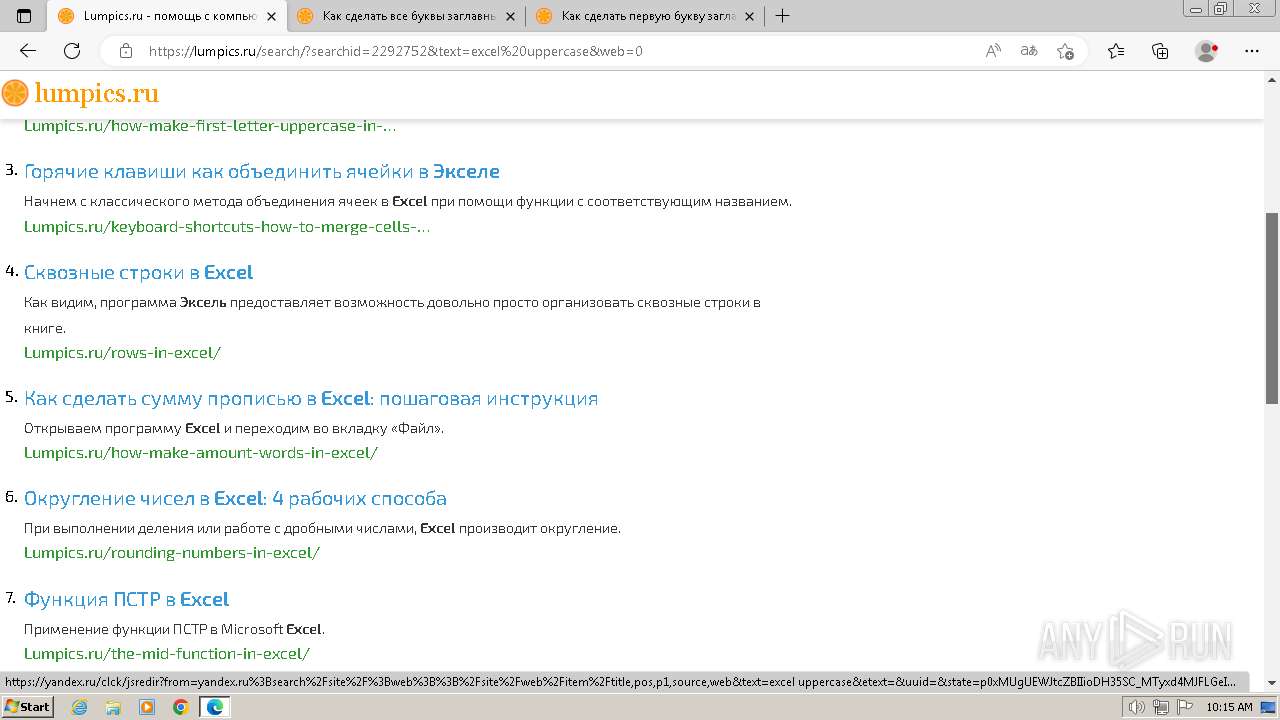Follow green rounding-numbers-in-excel URL
The image size is (1280, 720).
(x=172, y=552)
